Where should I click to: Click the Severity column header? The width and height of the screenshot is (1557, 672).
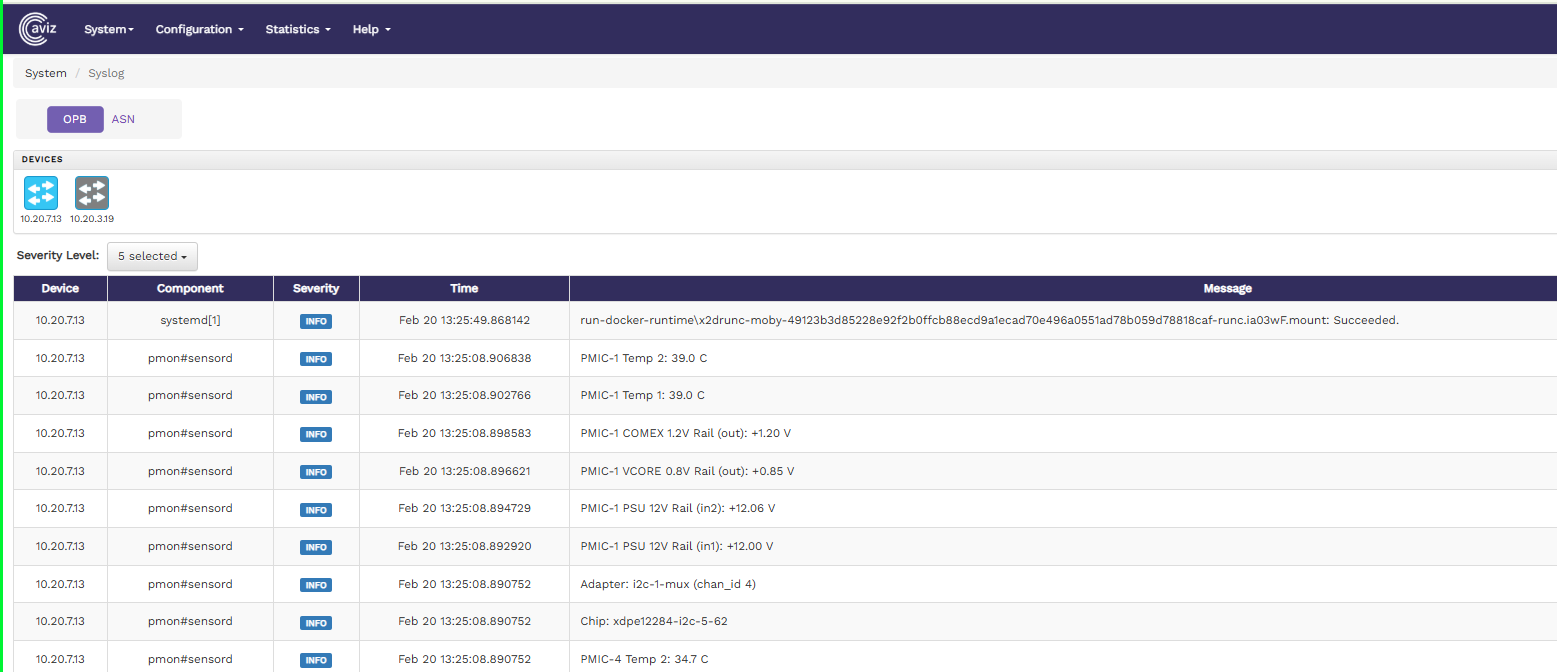point(316,288)
